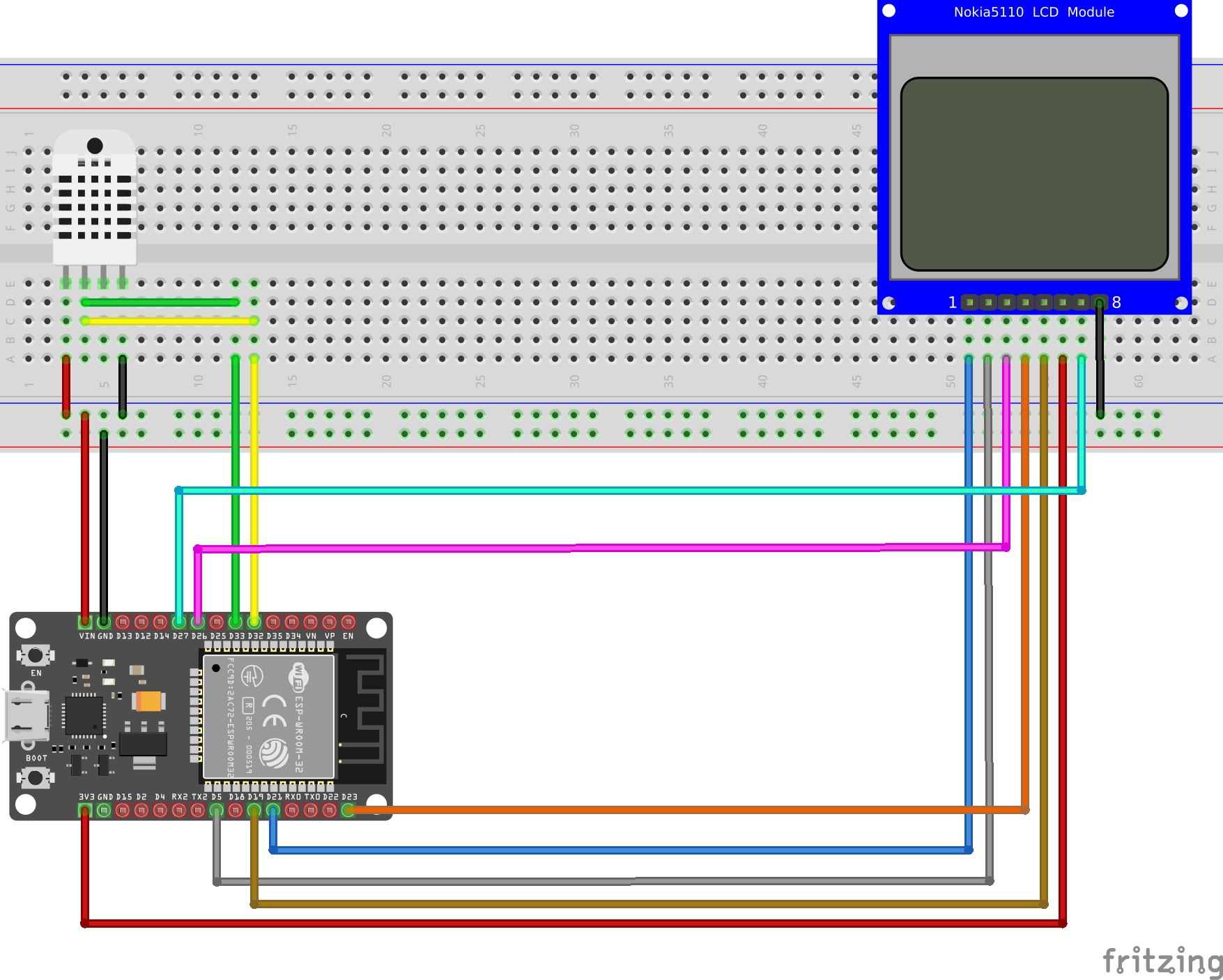This screenshot has height=980, width=1223.
Task: Click the D13 pin on the ESP32
Action: (x=123, y=621)
